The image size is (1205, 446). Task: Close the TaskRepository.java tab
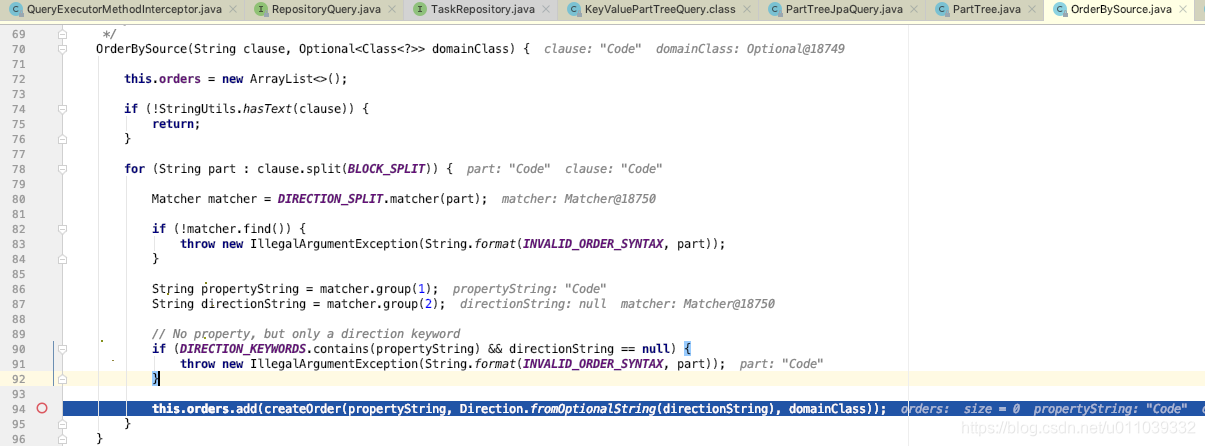tap(546, 10)
